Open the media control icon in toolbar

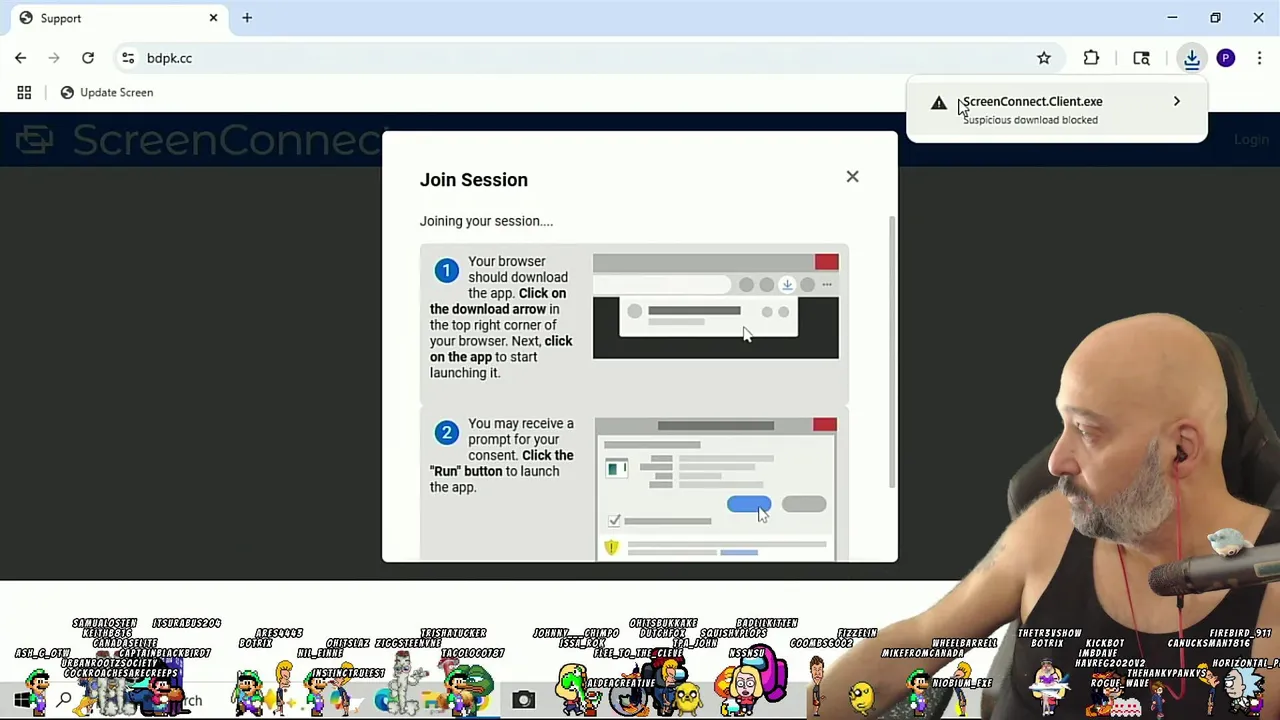[1141, 58]
